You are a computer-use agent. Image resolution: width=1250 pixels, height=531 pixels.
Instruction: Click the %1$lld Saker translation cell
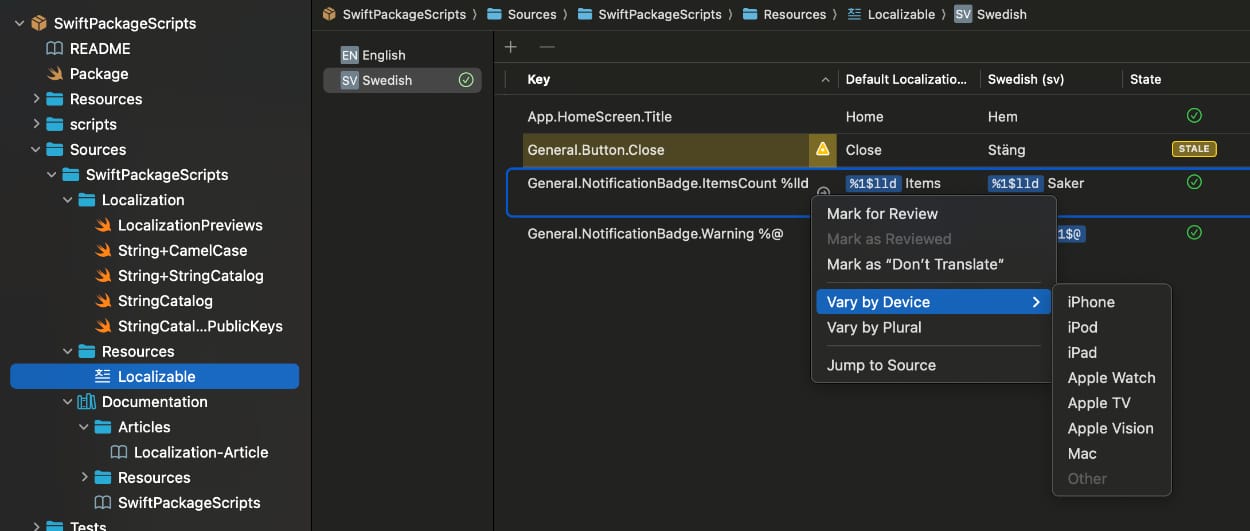click(1036, 183)
